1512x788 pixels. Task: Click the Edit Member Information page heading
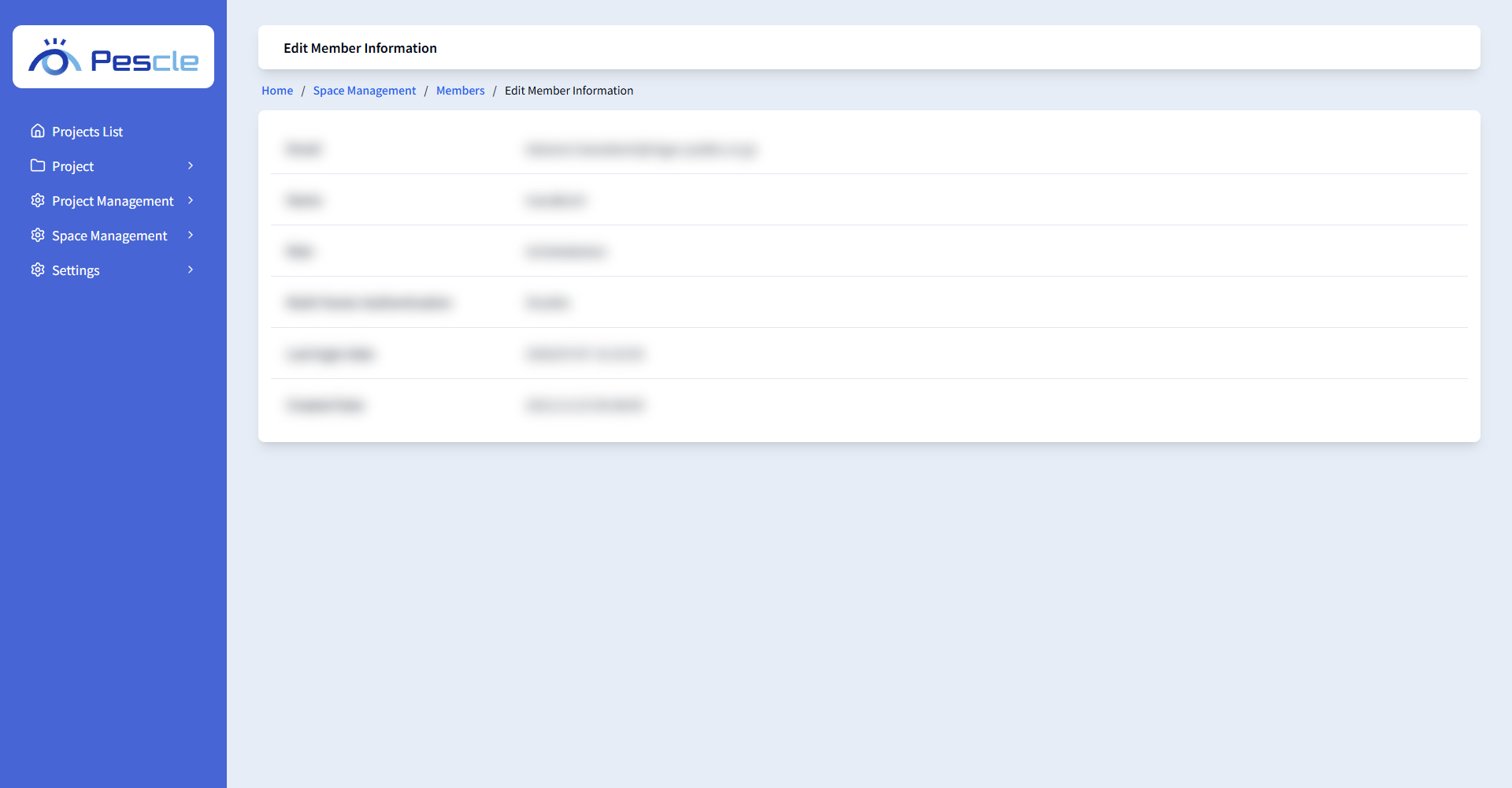pos(360,48)
